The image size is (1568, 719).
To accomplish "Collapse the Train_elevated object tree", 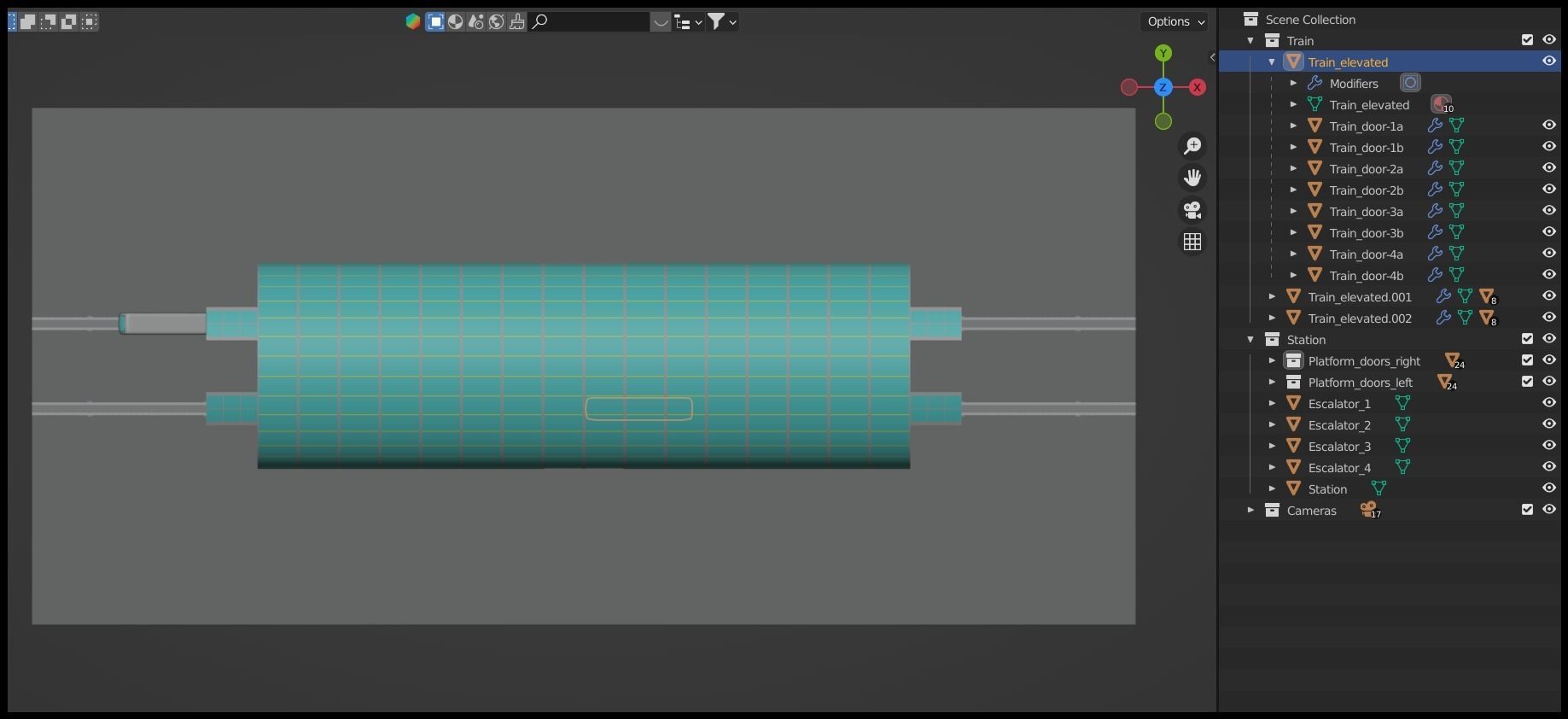I will (x=1272, y=61).
